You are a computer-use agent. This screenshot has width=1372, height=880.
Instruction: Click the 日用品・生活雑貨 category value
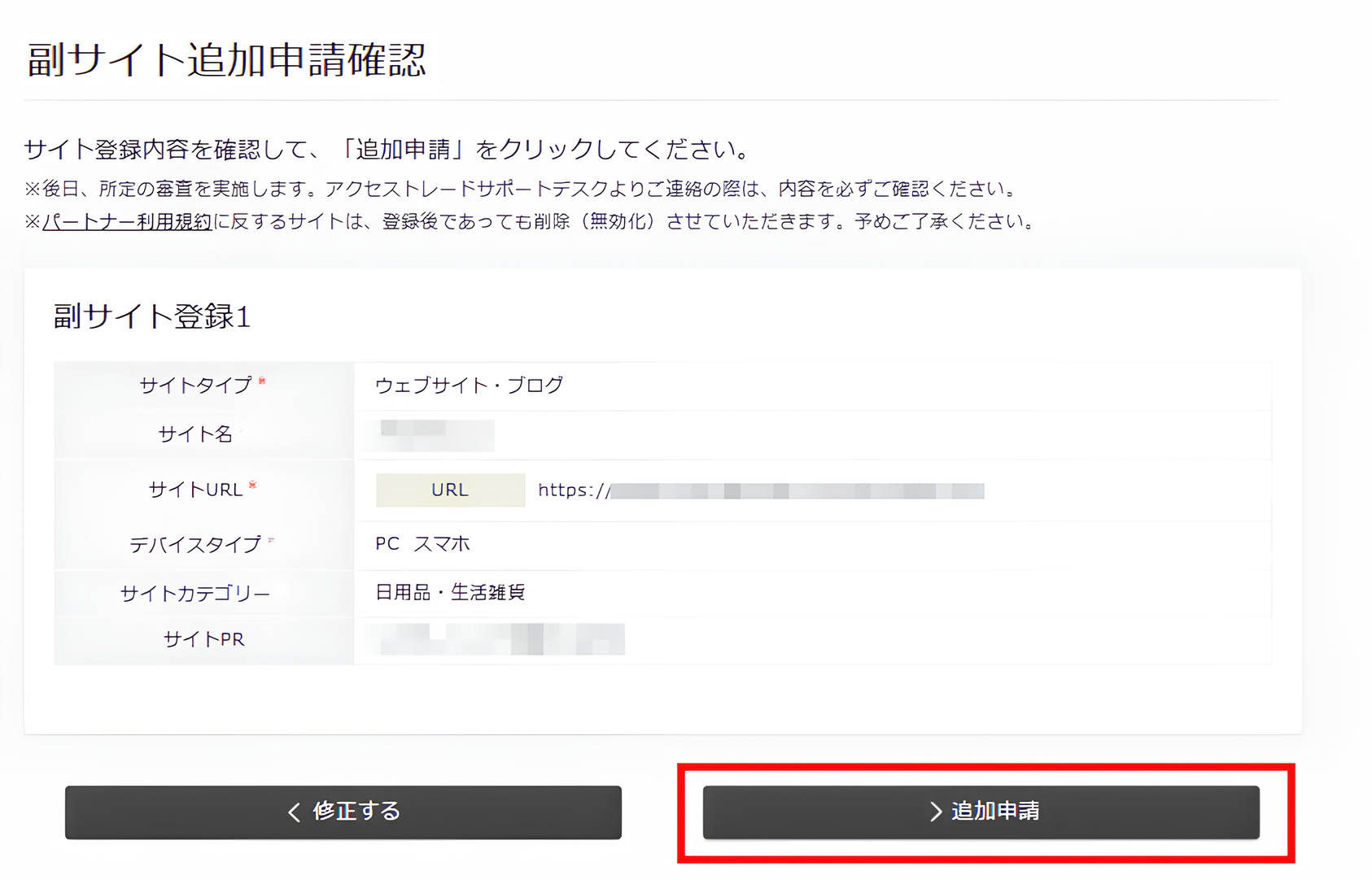pyautogui.click(x=448, y=592)
